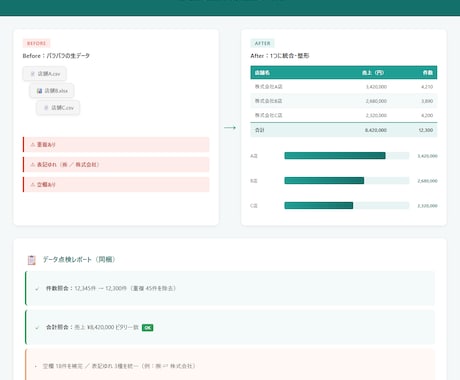Click the B店 sales bar
Image resolution: width=460 pixels, height=380 pixels.
pos(324,181)
